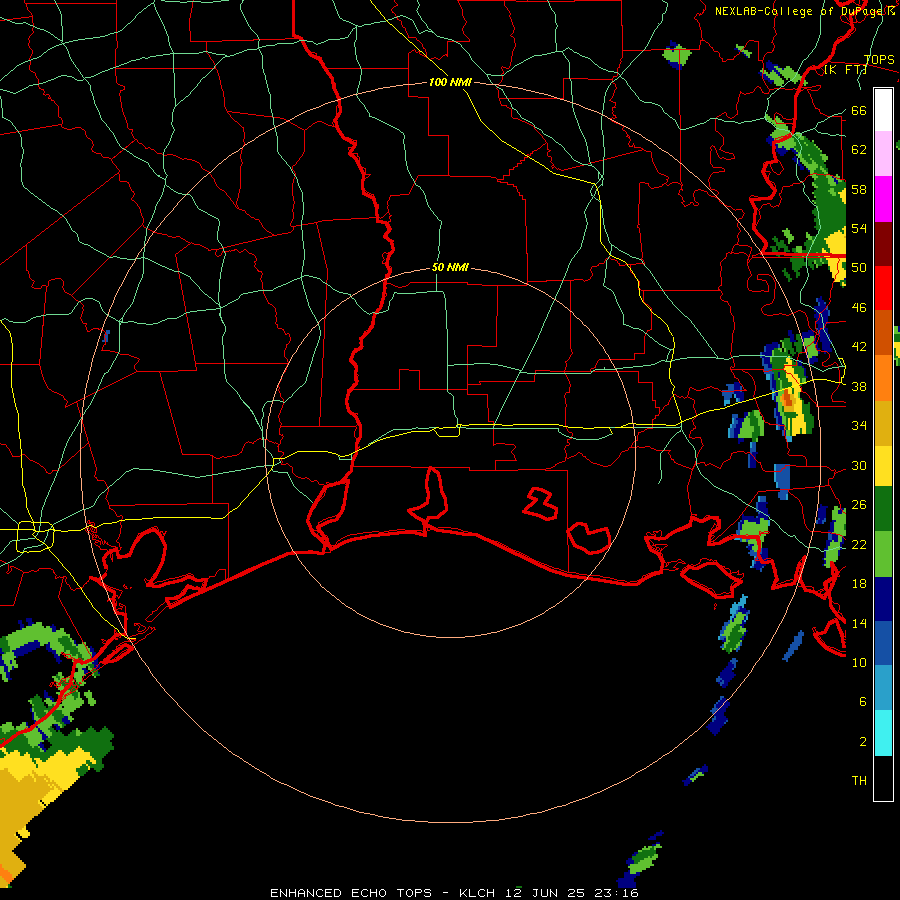The width and height of the screenshot is (900, 900).
Task: Select the 34 legend value
Action: click(859, 426)
